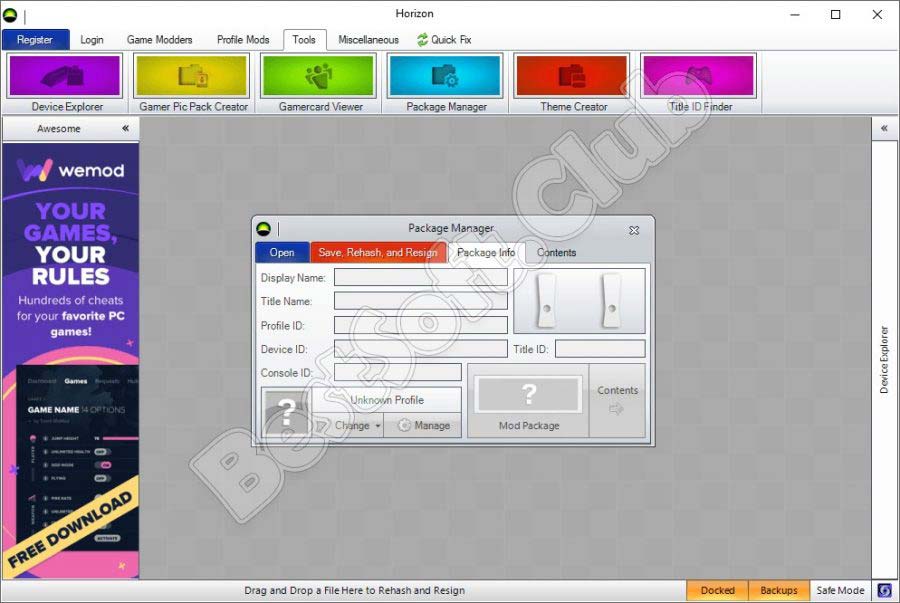Click the Display Name input field
Image resolution: width=900 pixels, height=603 pixels.
point(420,277)
